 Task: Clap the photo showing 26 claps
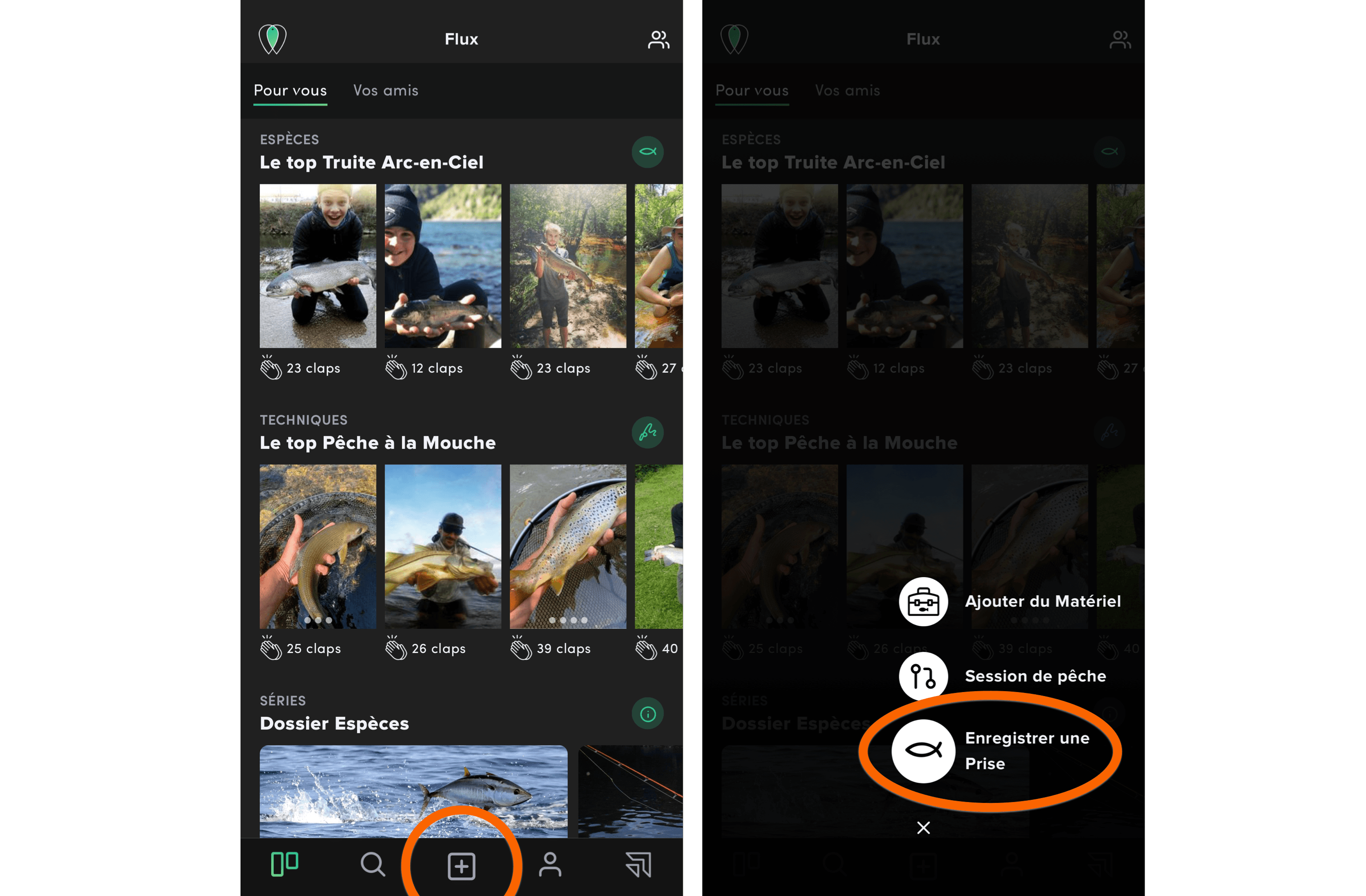point(396,648)
